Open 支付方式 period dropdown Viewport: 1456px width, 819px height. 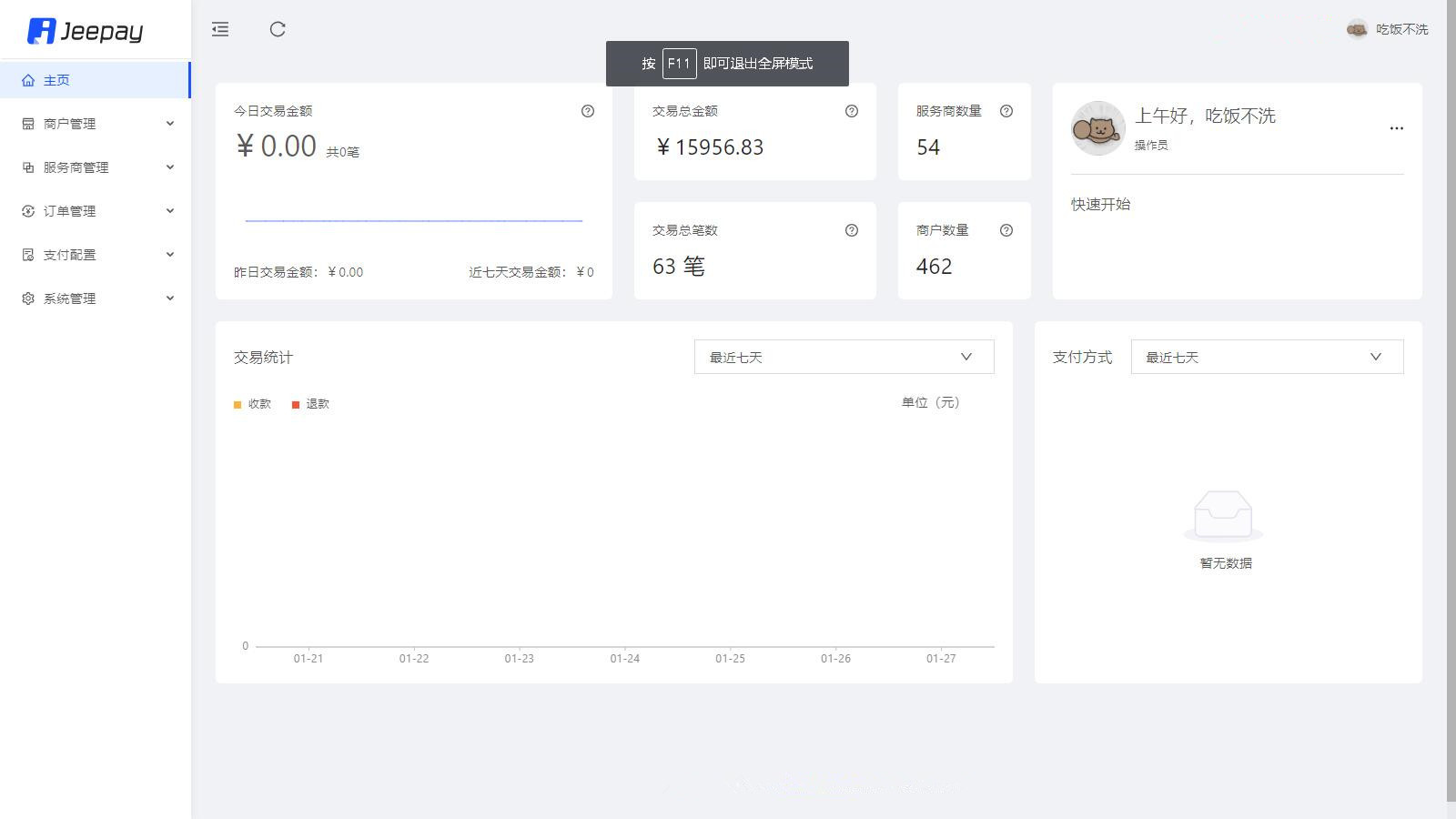point(1268,357)
